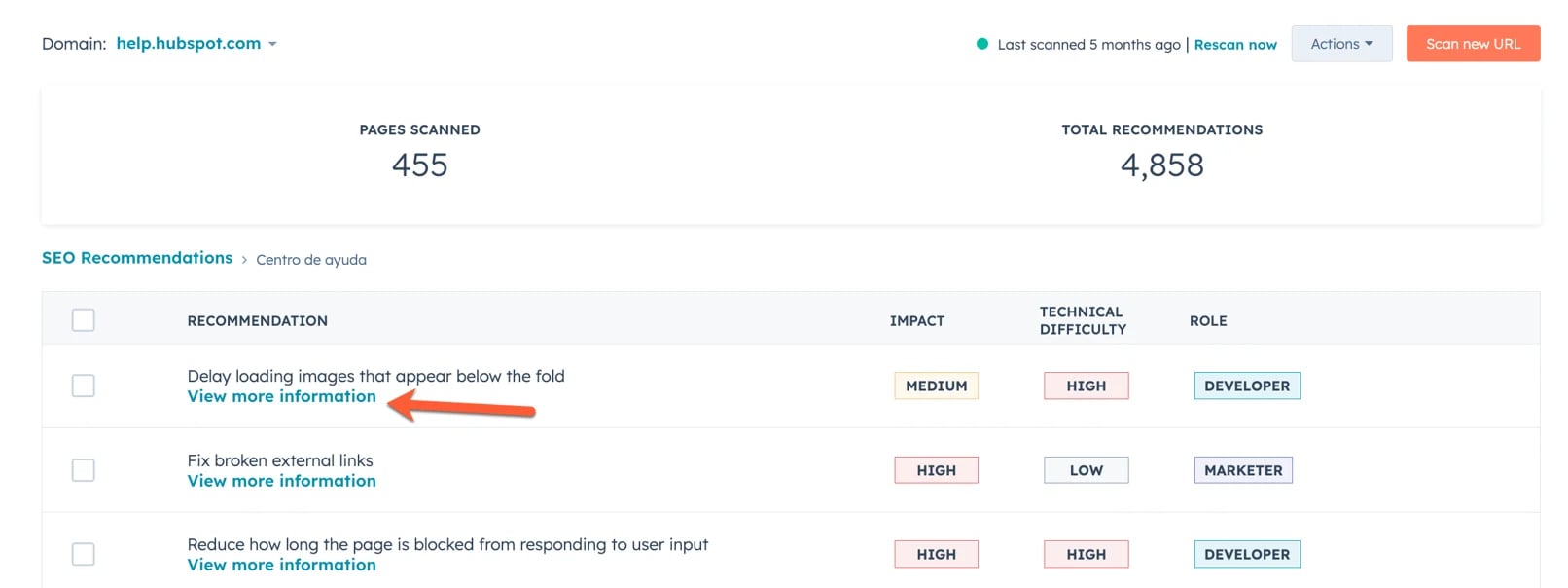Open the help.hubspot.com domain dropdown
Screen dimensions: 1568x588
click(196, 44)
